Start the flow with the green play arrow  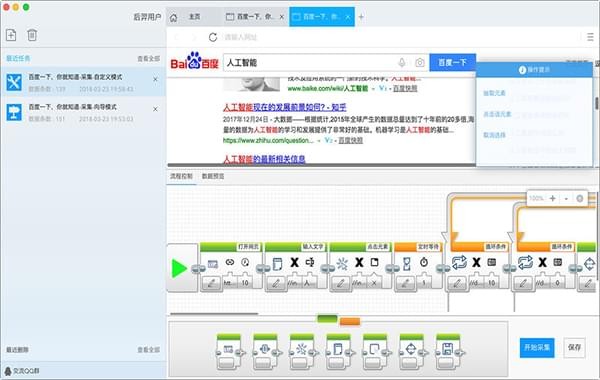point(179,268)
